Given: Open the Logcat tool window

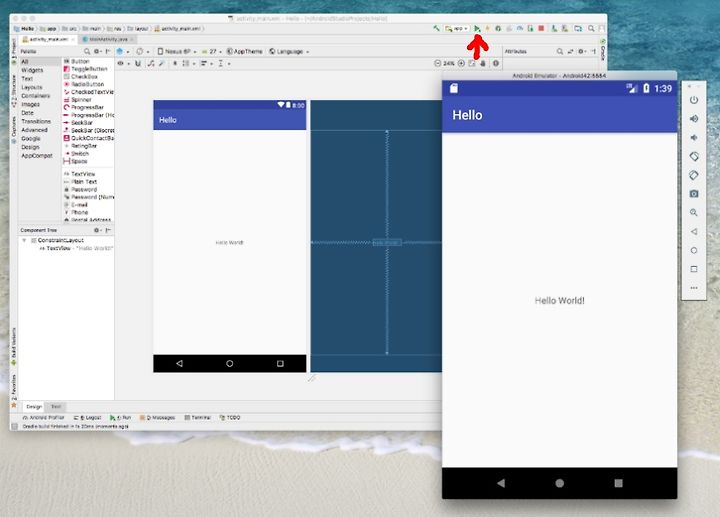Looking at the screenshot, I should coord(88,418).
